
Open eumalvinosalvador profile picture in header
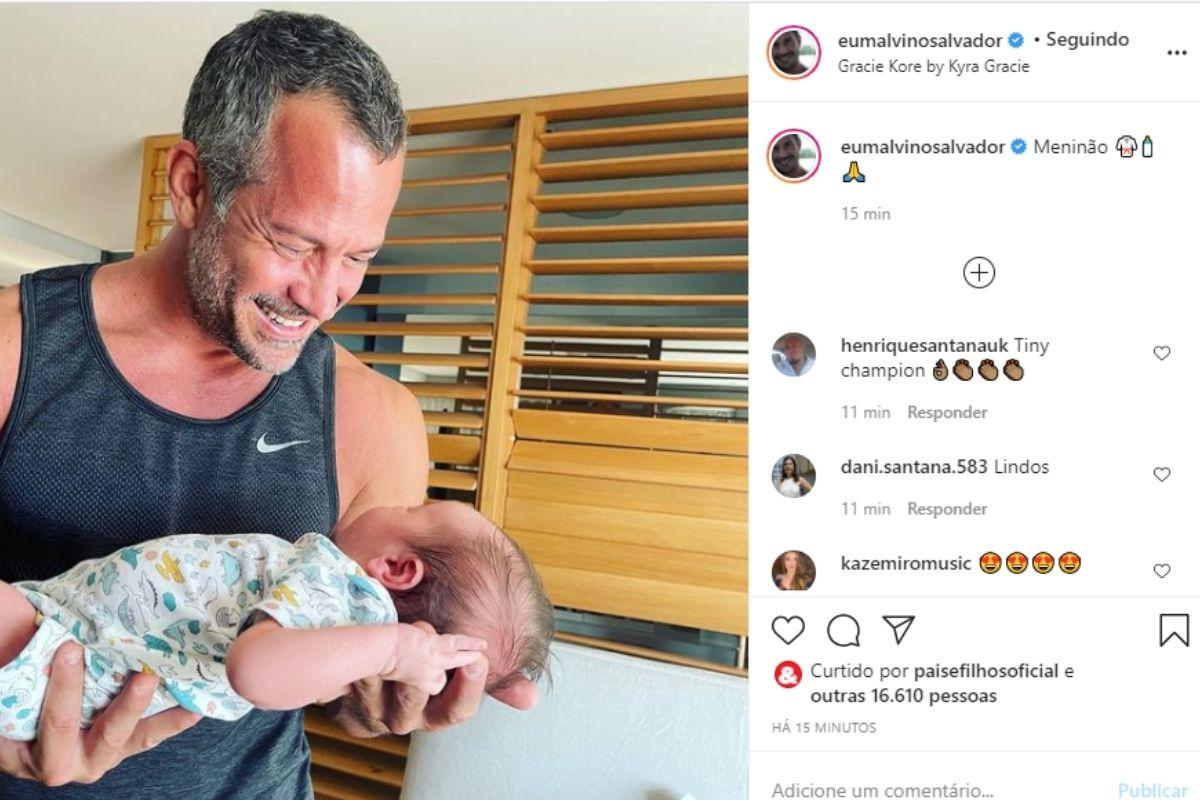pyautogui.click(x=794, y=52)
